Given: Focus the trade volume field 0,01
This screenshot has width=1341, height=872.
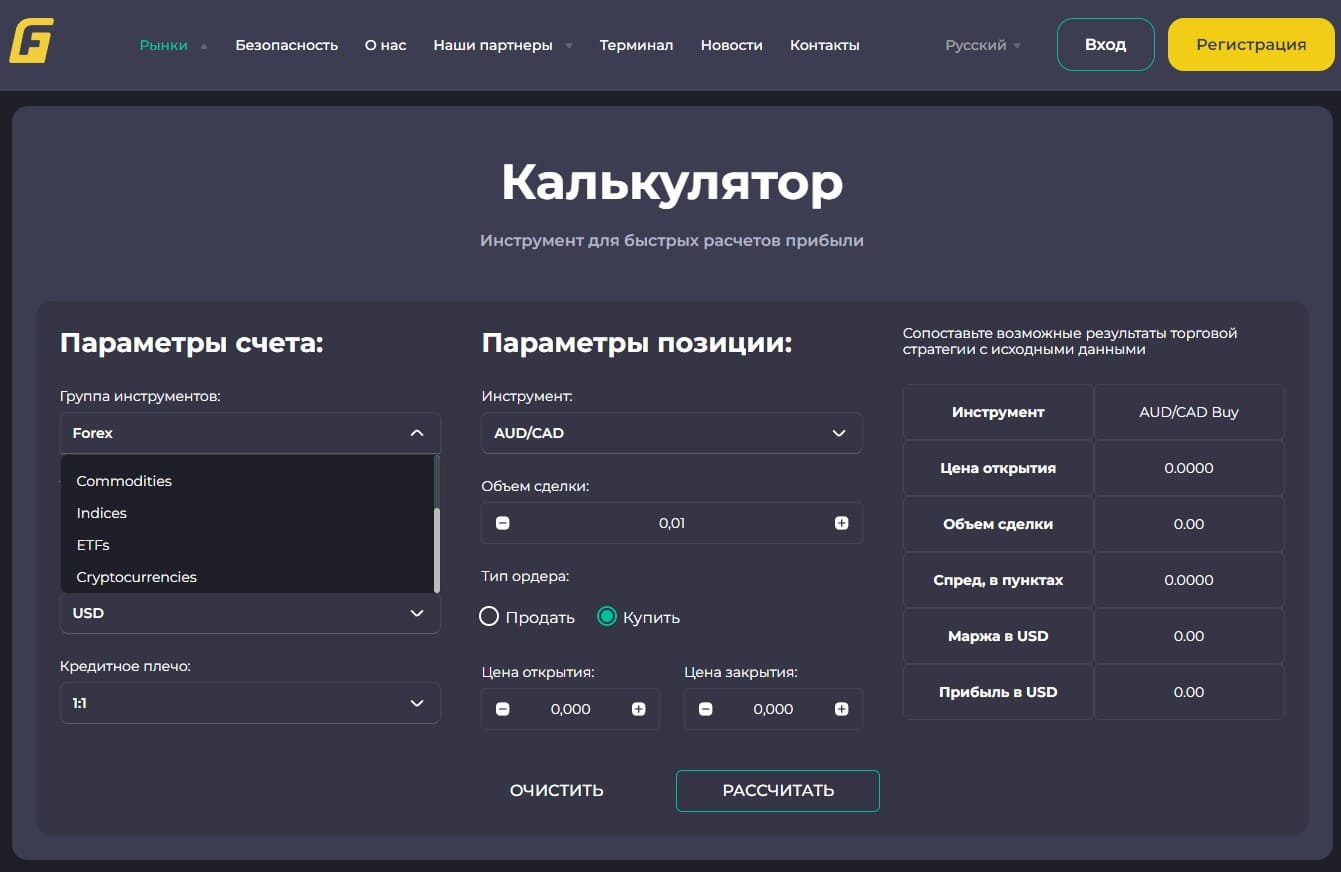Looking at the screenshot, I should [671, 523].
